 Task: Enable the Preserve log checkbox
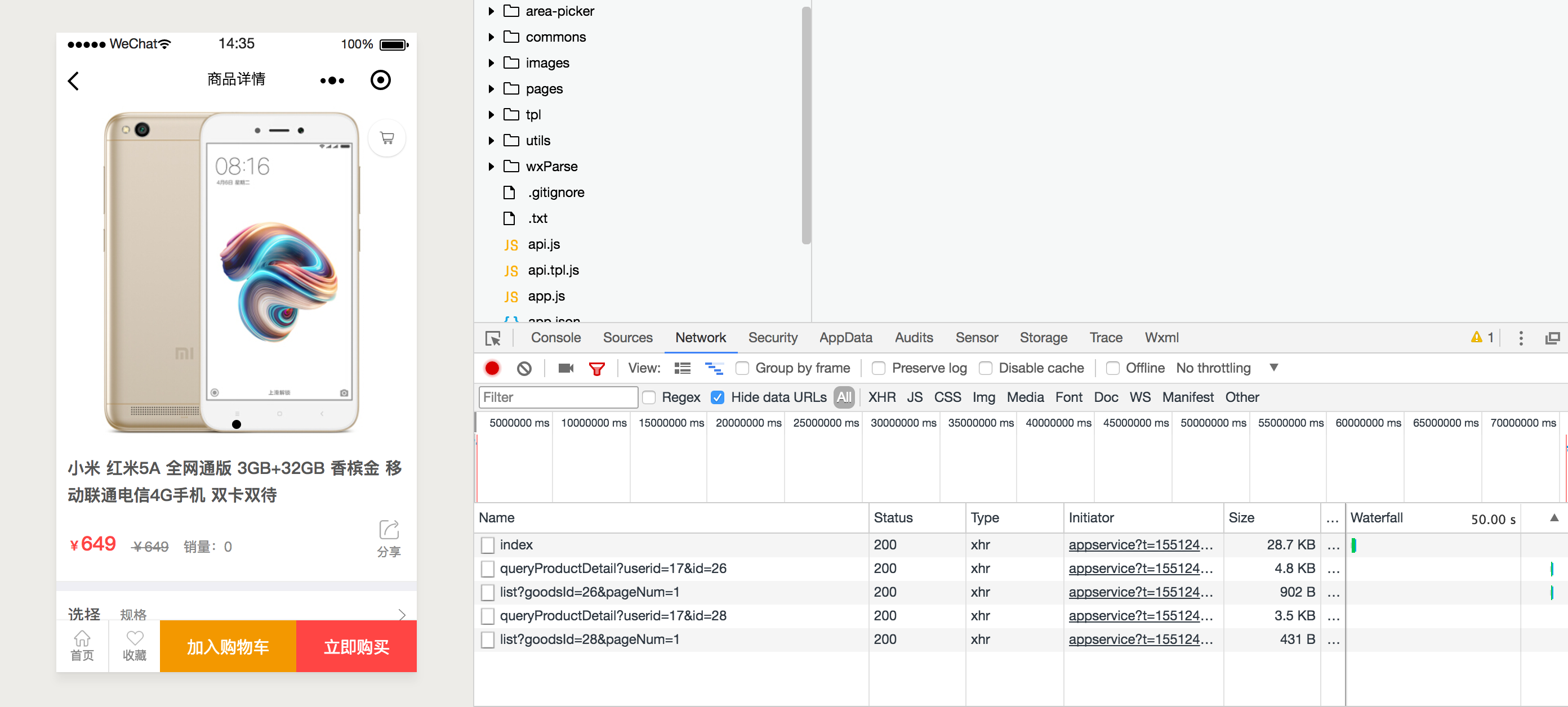click(879, 368)
